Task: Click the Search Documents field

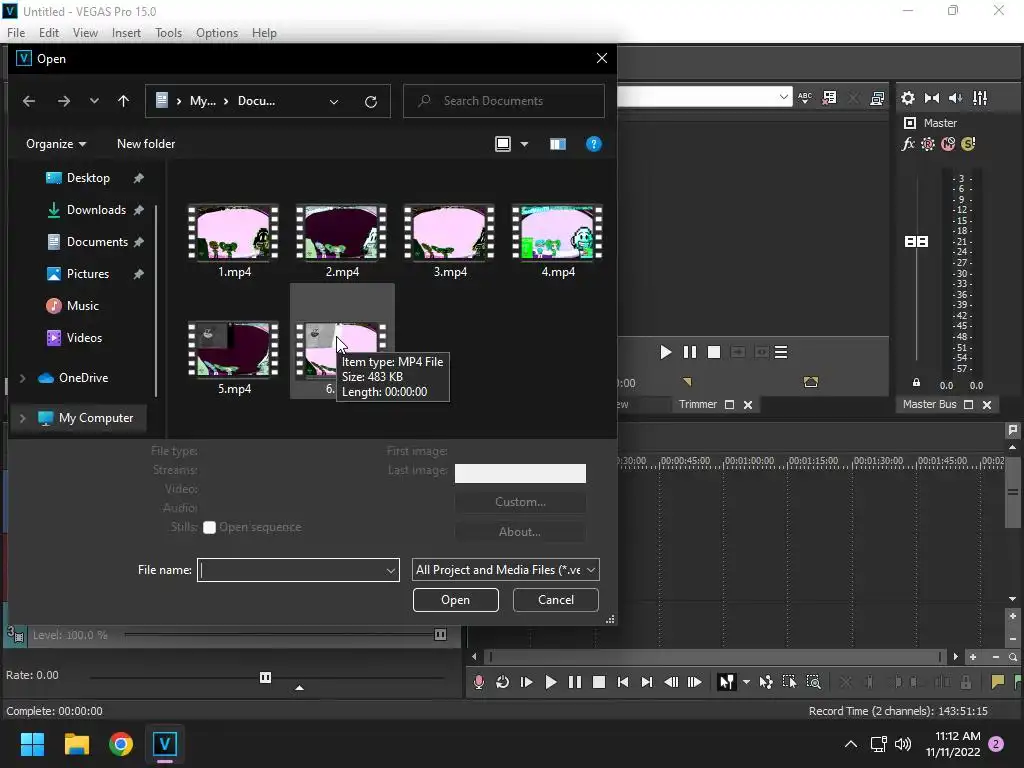Action: [x=504, y=101]
